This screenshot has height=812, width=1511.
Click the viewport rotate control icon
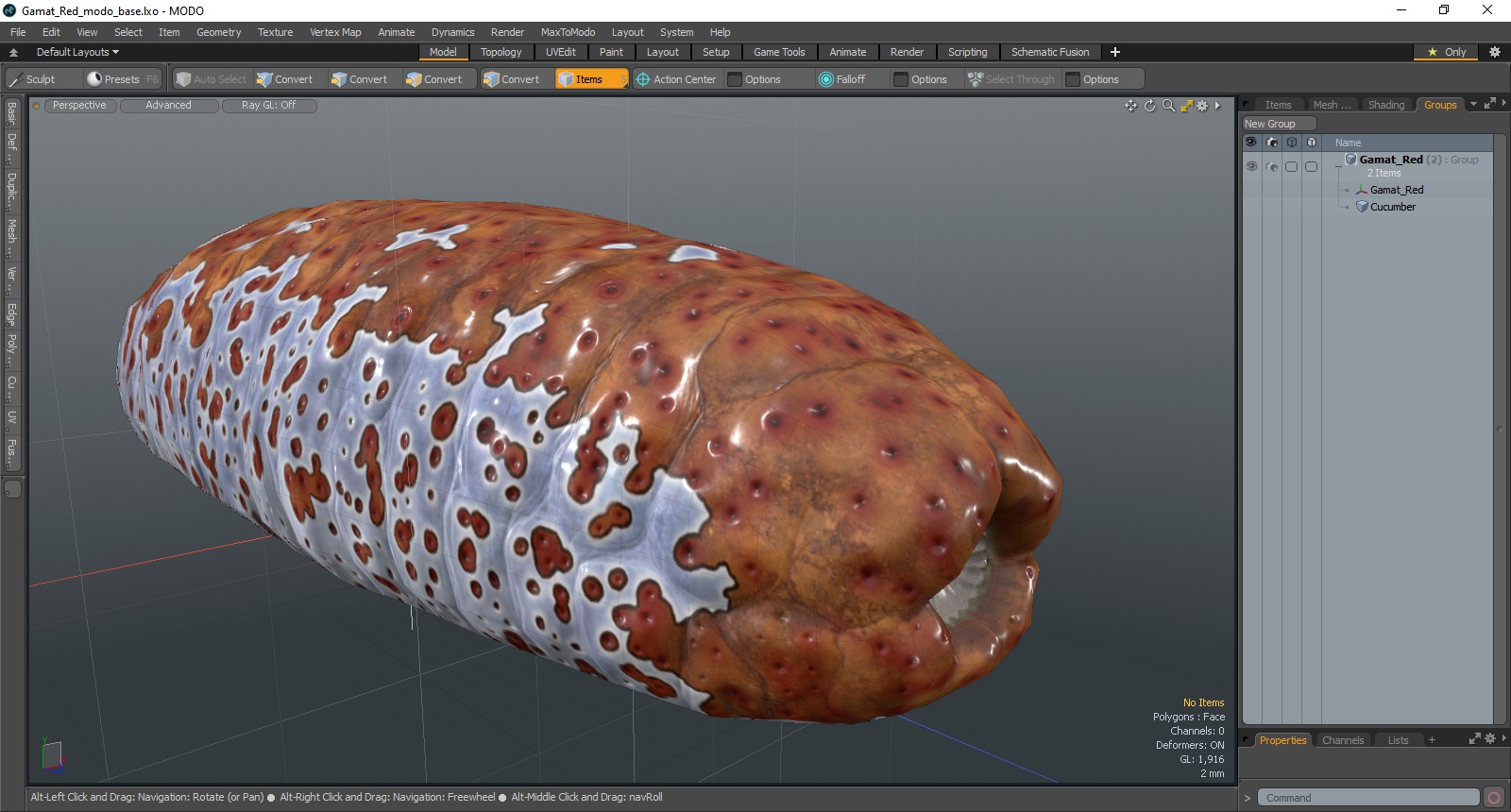1149,106
